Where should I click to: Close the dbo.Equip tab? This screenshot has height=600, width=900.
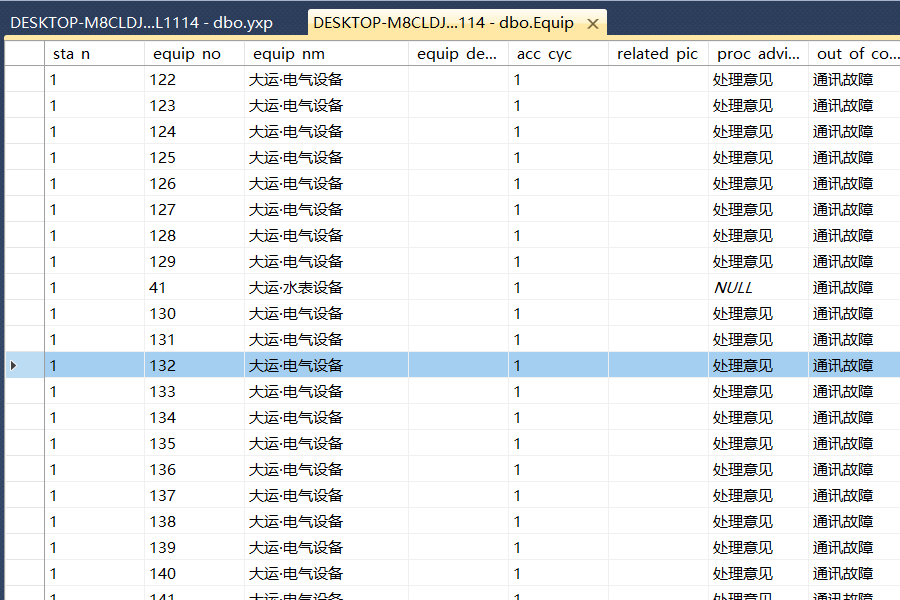coord(593,24)
